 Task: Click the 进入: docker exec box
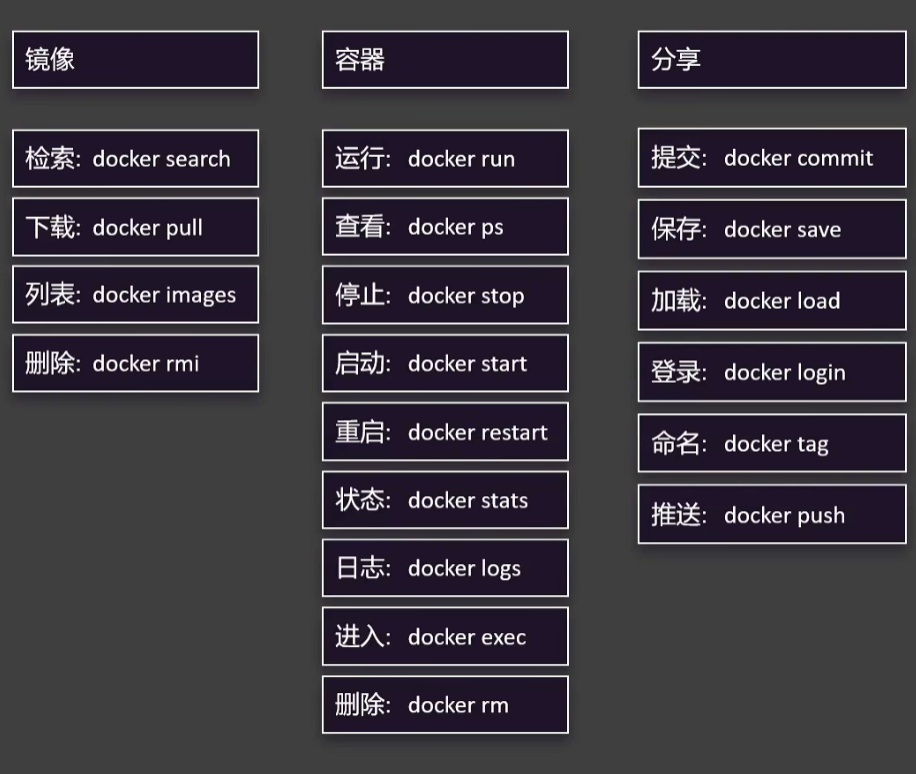pos(445,636)
